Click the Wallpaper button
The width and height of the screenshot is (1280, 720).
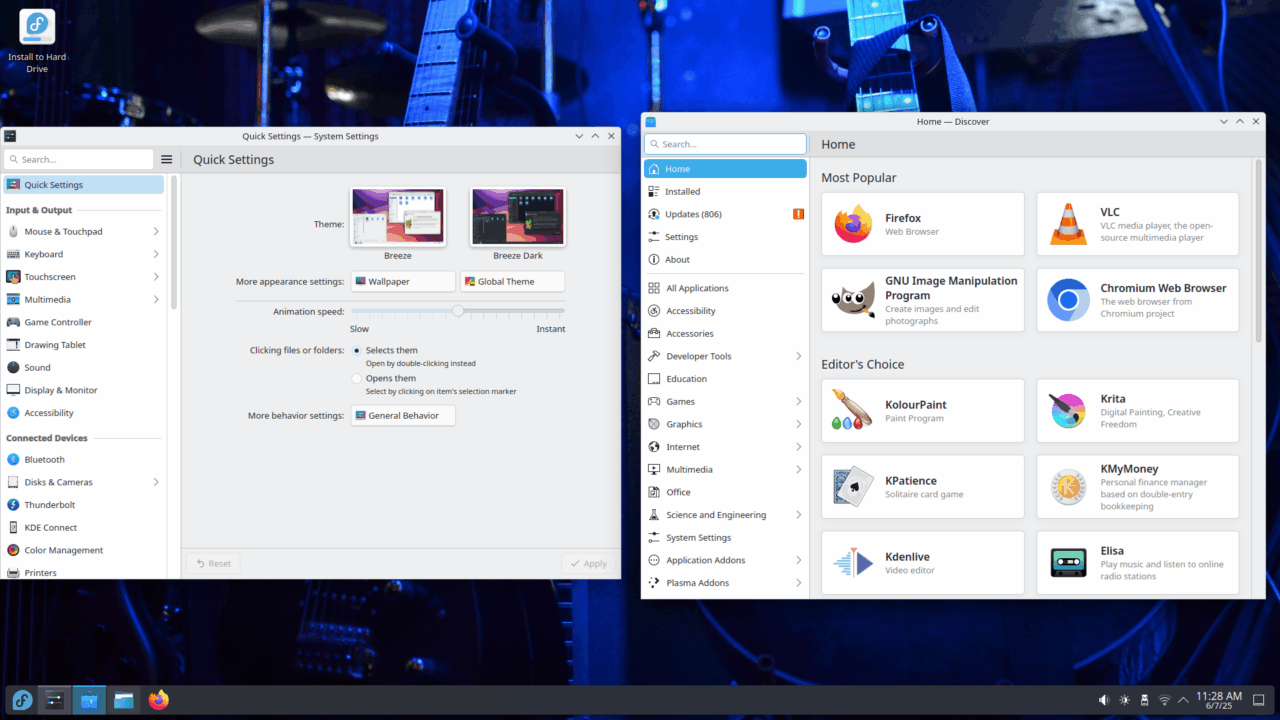[x=402, y=282]
